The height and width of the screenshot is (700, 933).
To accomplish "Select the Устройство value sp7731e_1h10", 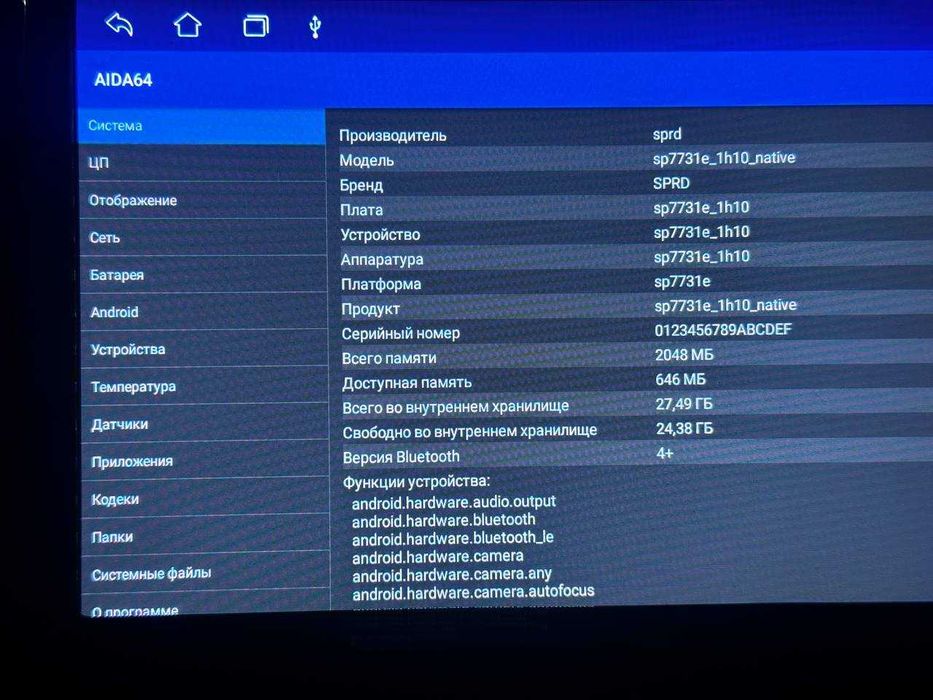I will coord(702,232).
